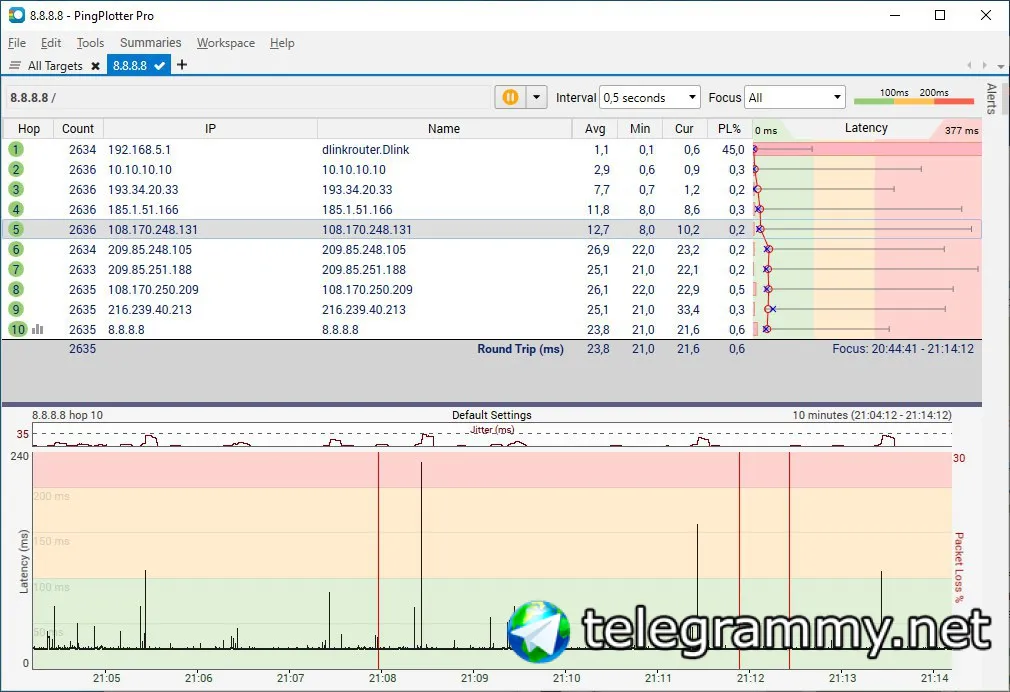Viewport: 1010px width, 692px height.
Task: Add a new target tab with the plus icon
Action: click(182, 64)
